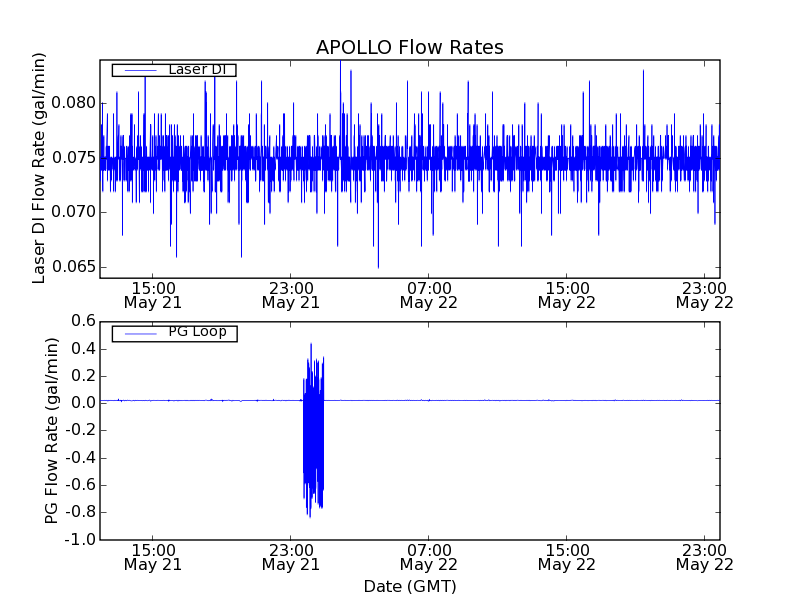Viewport: 800px width, 600px height.
Task: Click the 0.080 tick label on top plot
Action: tap(73, 103)
